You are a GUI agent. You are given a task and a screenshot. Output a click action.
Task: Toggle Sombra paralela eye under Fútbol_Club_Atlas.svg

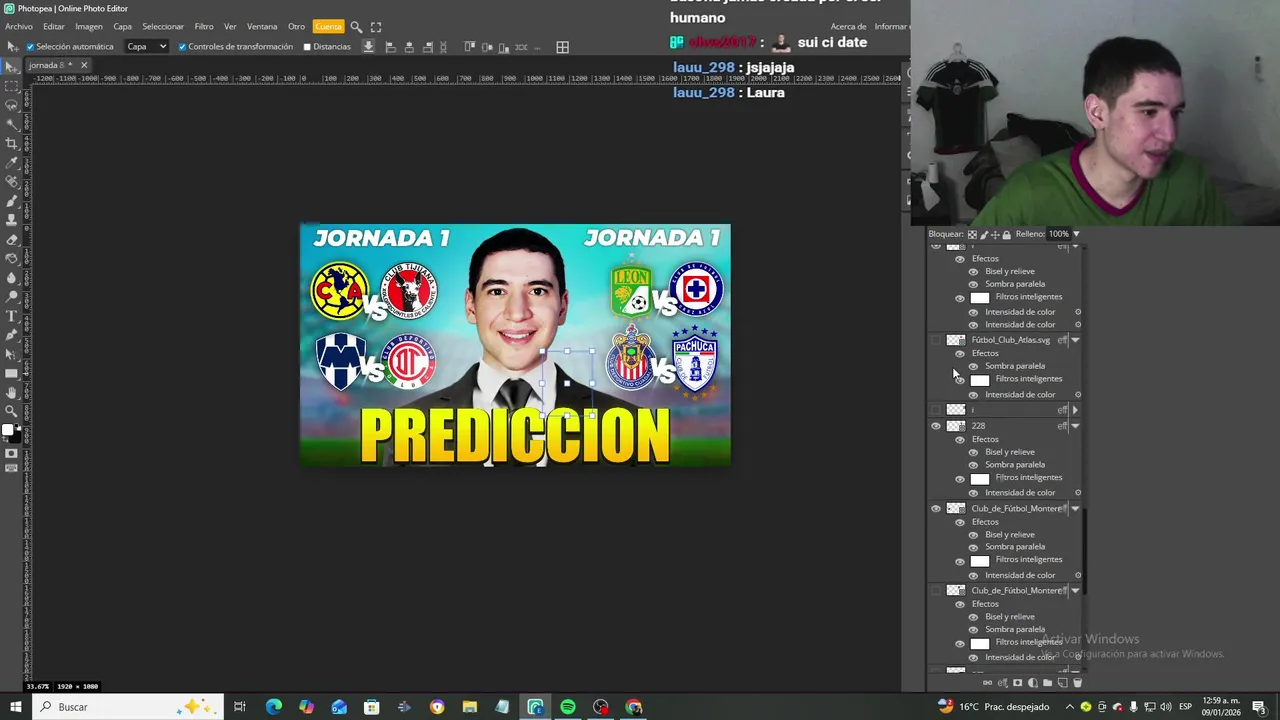[973, 366]
